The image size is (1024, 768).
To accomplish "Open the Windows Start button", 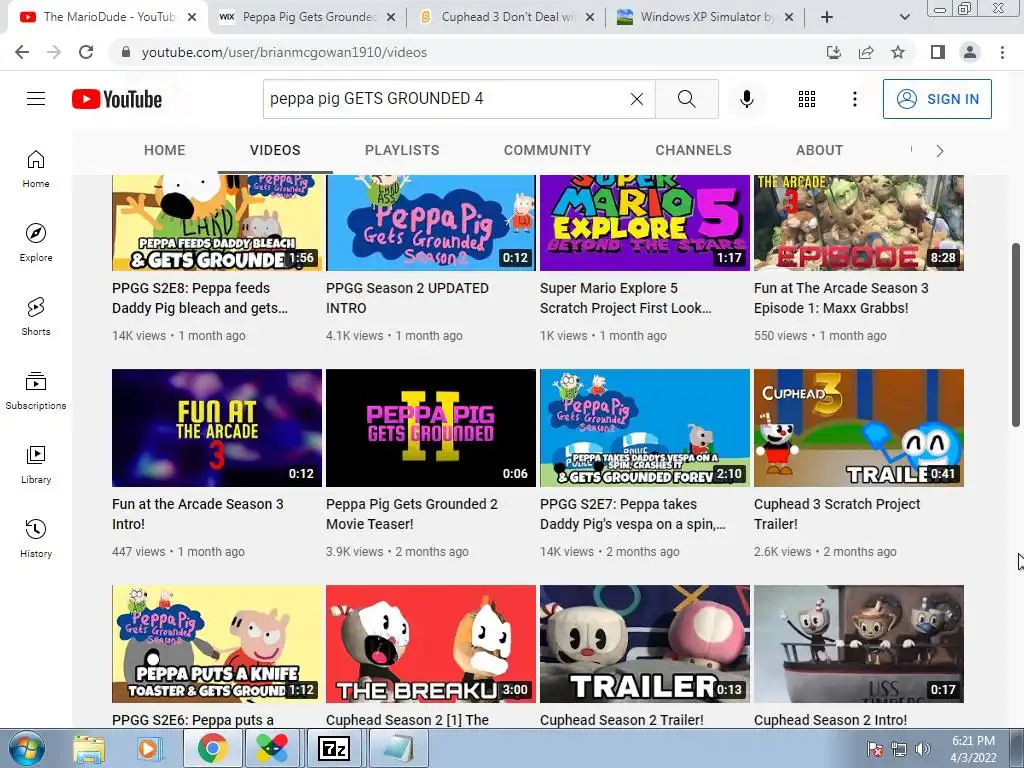I will [27, 748].
